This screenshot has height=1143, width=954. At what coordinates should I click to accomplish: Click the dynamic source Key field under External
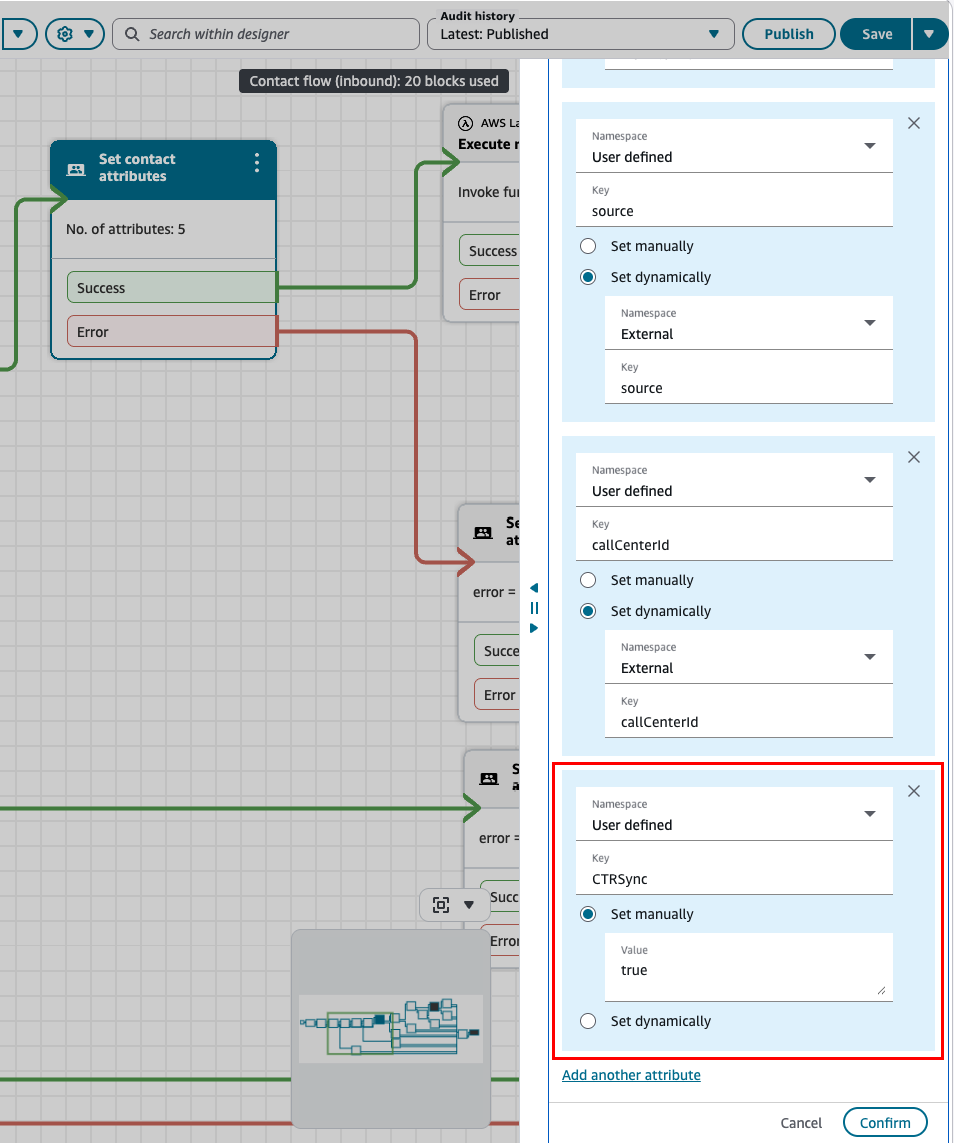tap(748, 378)
